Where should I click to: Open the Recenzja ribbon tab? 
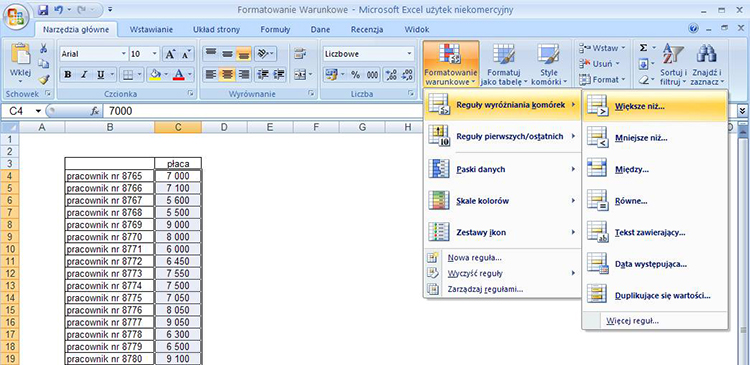[x=367, y=30]
